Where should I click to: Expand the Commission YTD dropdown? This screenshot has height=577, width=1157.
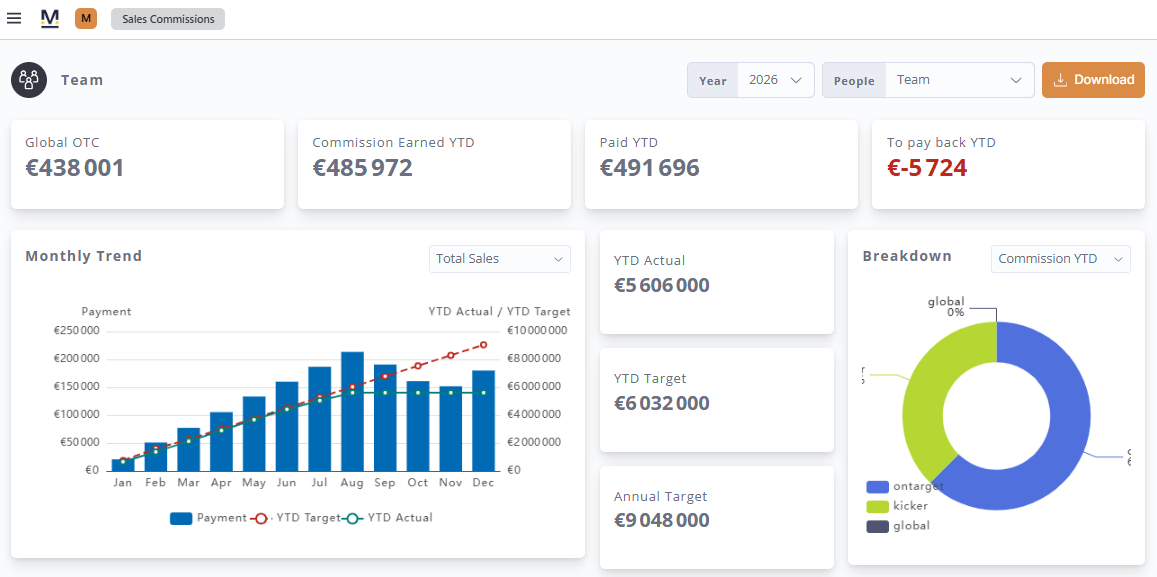click(x=1060, y=259)
